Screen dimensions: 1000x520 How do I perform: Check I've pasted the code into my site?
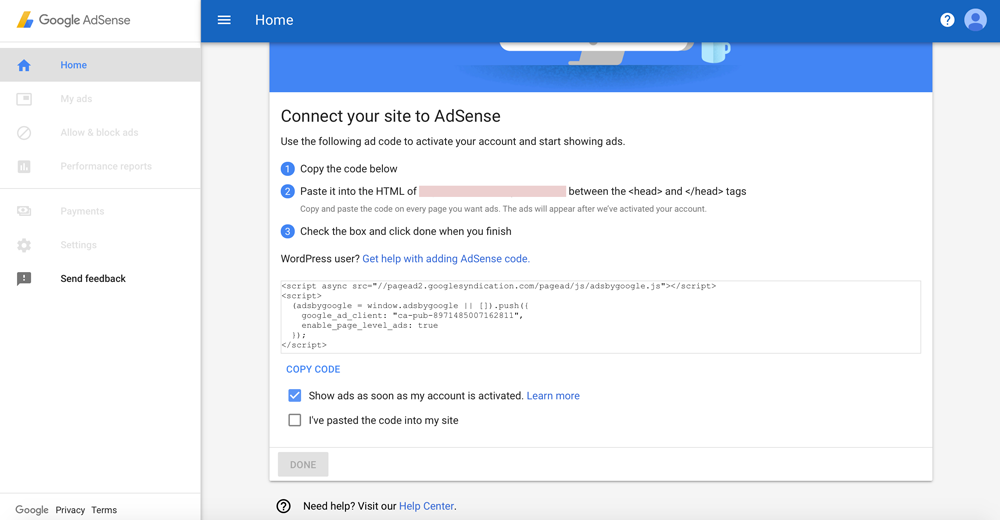(x=295, y=420)
